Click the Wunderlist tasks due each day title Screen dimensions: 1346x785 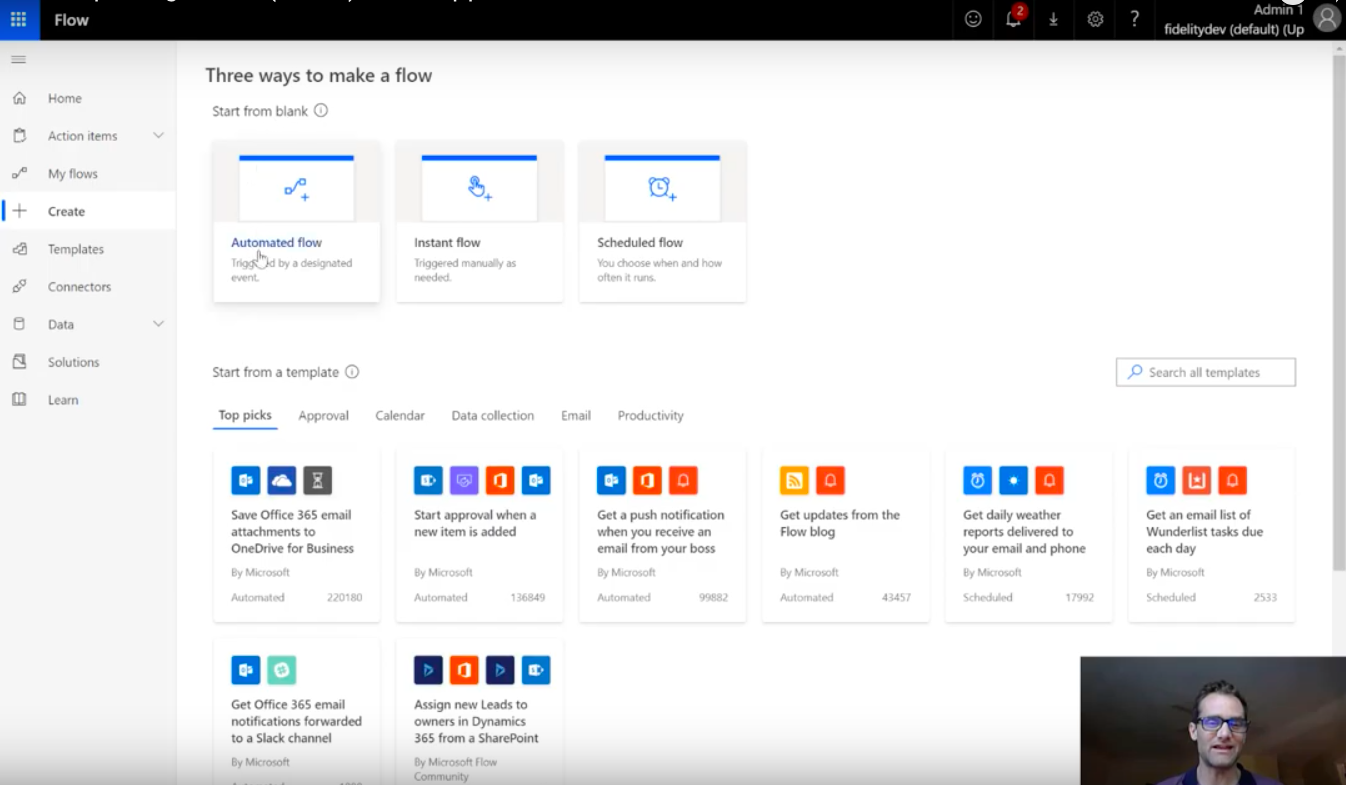pyautogui.click(x=1205, y=532)
